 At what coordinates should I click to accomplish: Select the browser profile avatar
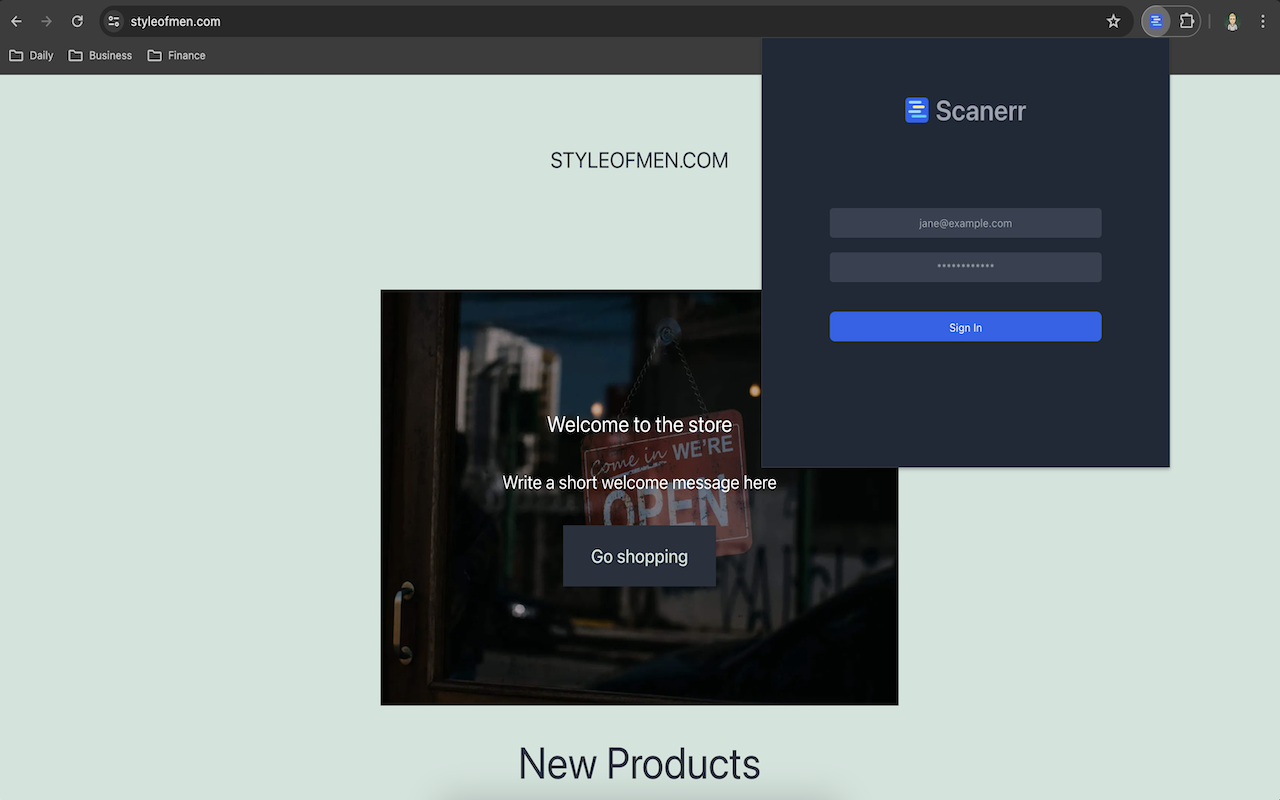(x=1232, y=21)
